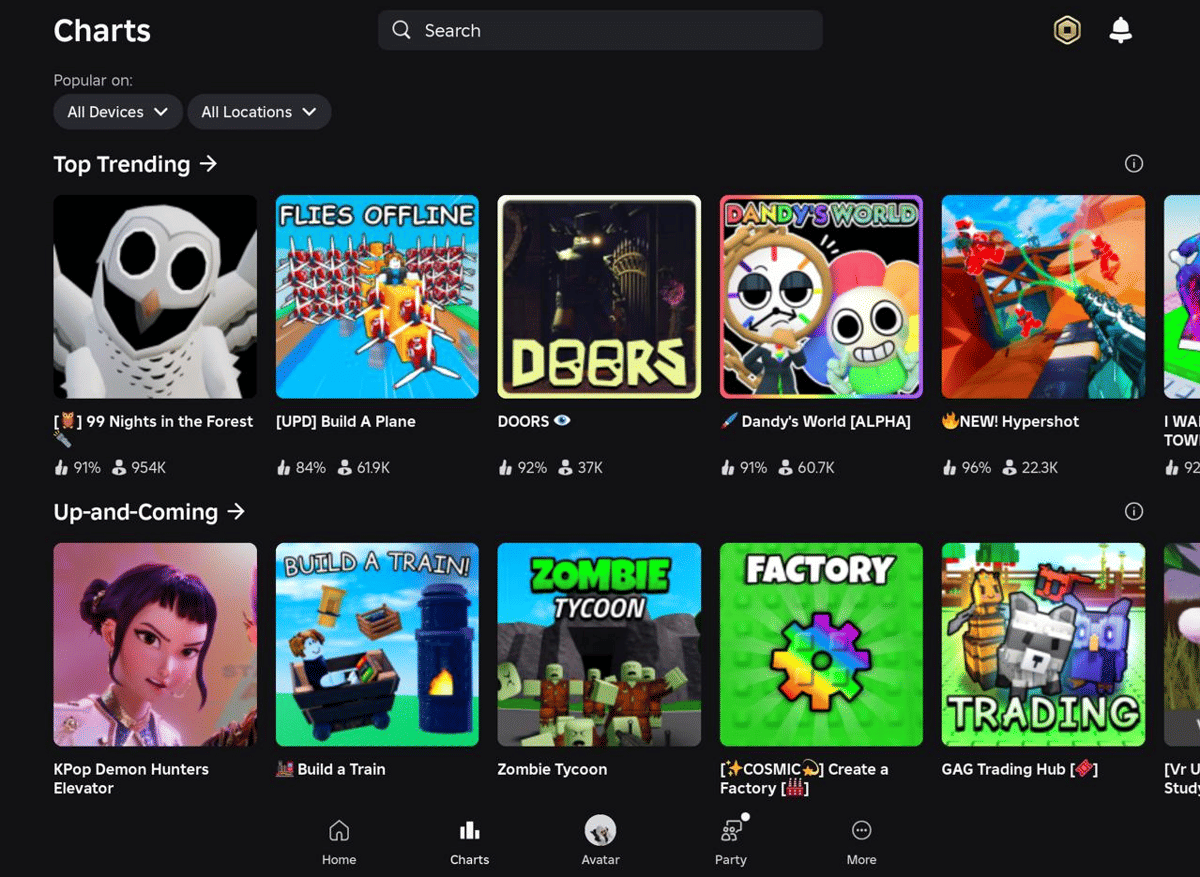Select the Charts icon in bottom navigation
The height and width of the screenshot is (877, 1200).
(x=469, y=839)
